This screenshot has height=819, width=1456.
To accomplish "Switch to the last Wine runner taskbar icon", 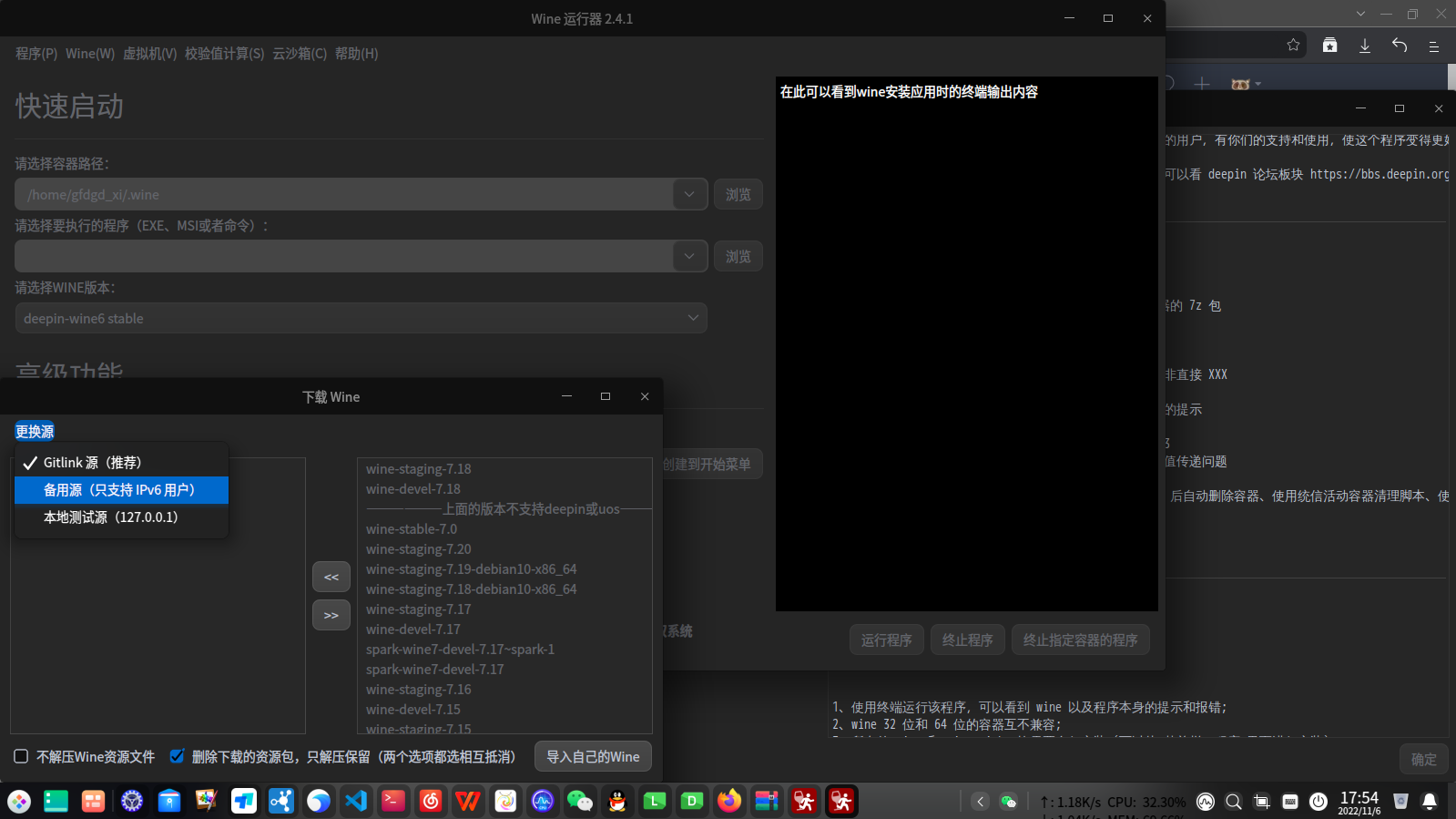I will 841,802.
